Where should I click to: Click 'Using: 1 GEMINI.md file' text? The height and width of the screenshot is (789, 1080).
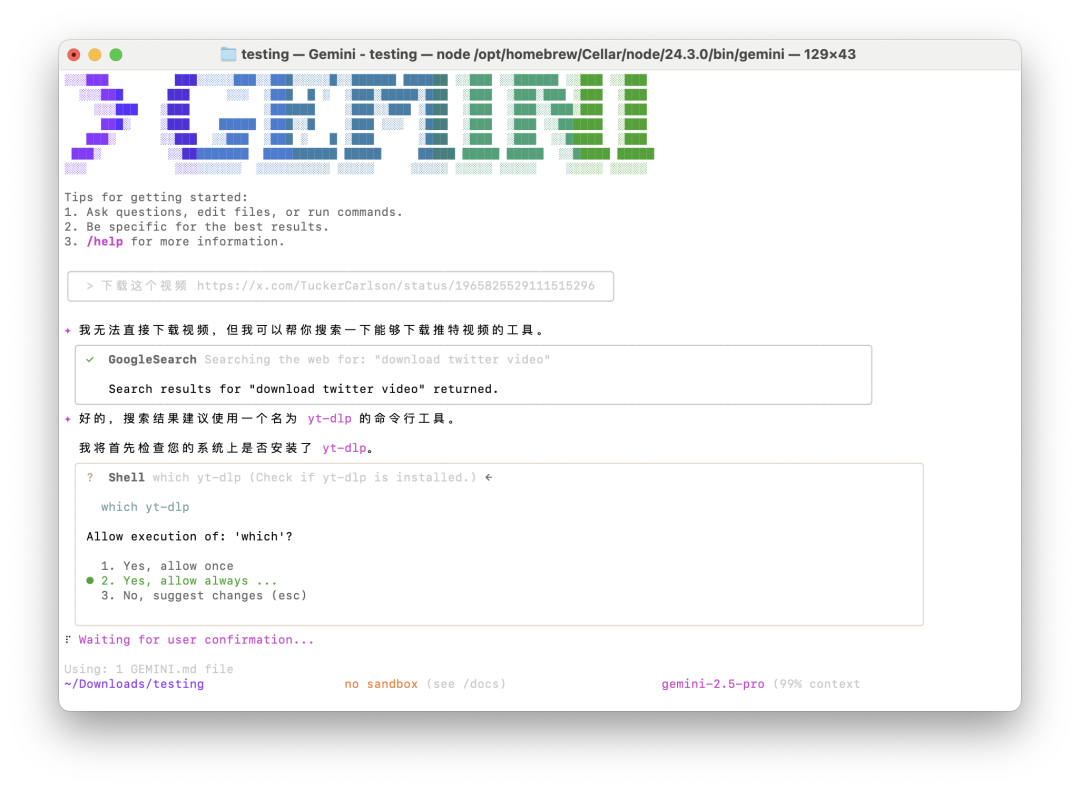(149, 669)
